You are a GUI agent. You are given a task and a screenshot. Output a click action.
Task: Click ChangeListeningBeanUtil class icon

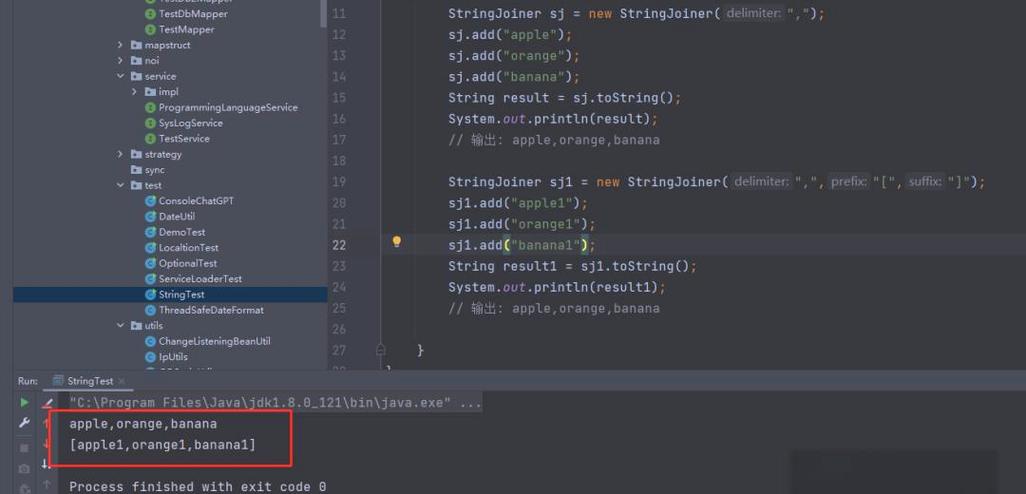pyautogui.click(x=150, y=342)
